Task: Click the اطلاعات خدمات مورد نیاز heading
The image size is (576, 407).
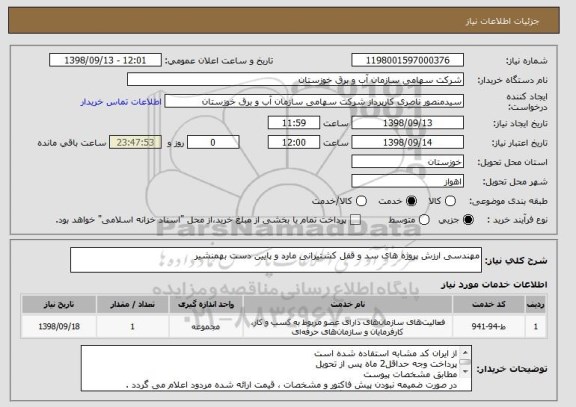Action: tap(494, 284)
